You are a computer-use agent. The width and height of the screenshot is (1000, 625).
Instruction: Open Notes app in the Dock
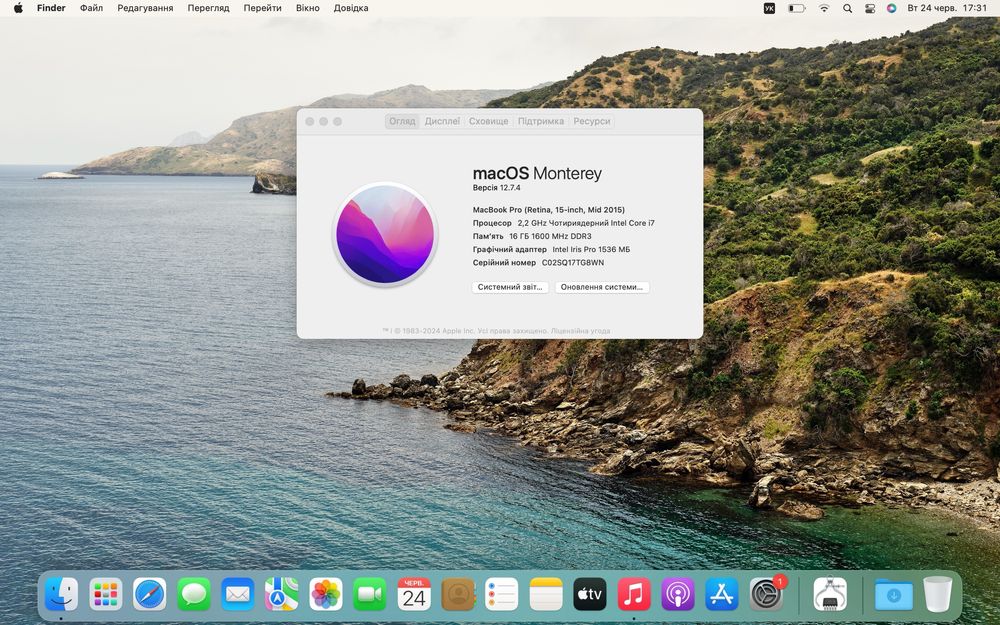(x=546, y=594)
